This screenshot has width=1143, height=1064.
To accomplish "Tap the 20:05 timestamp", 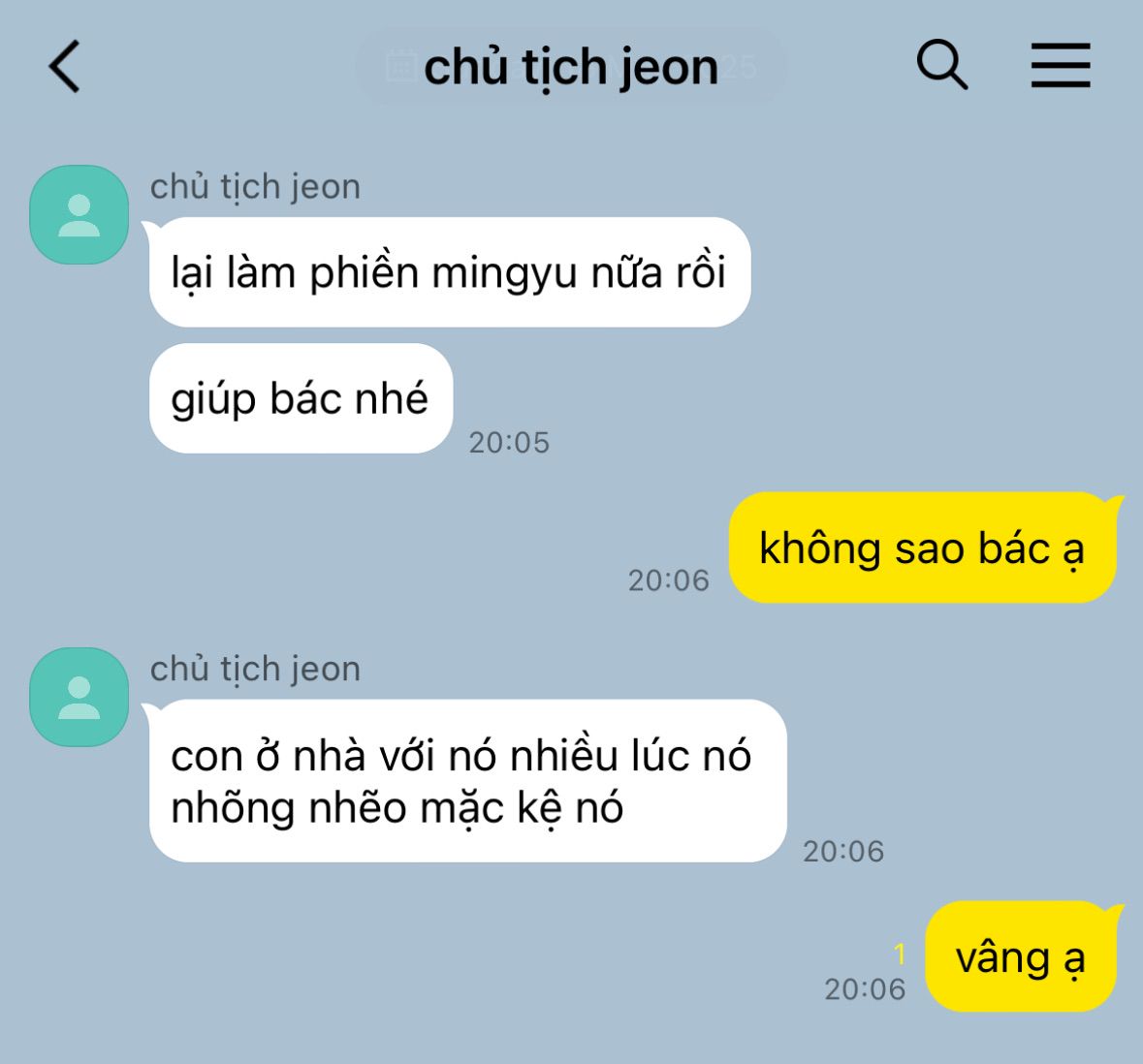I will coord(509,442).
